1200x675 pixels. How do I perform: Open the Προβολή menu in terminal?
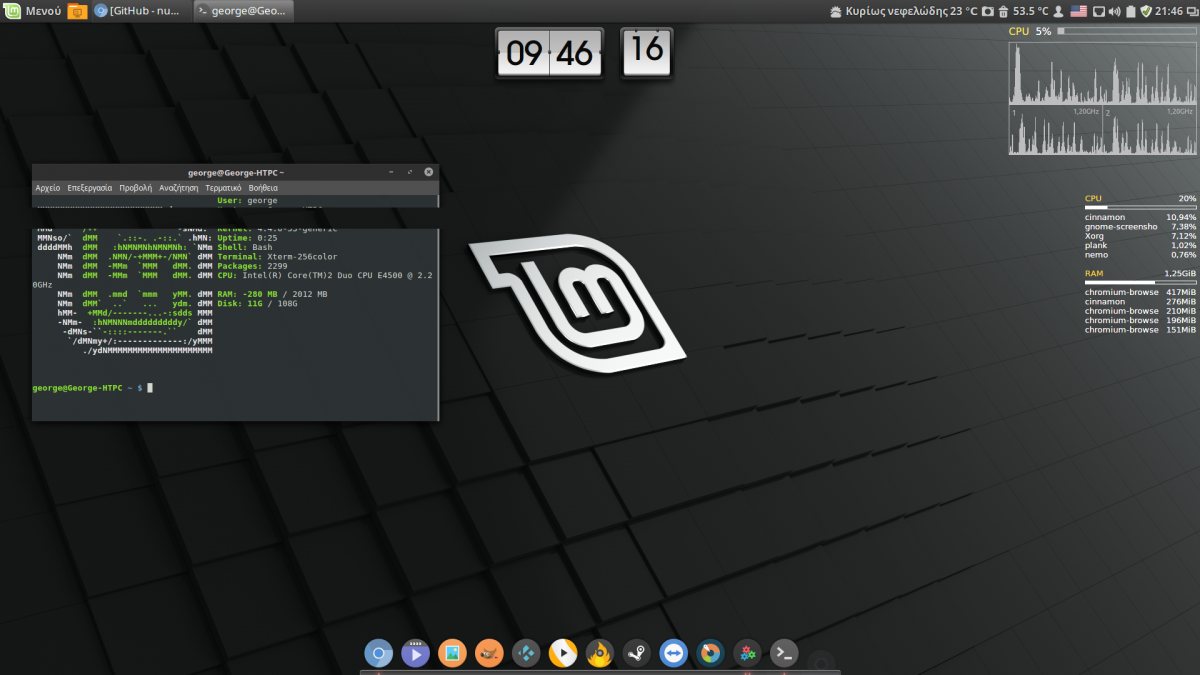click(x=135, y=187)
